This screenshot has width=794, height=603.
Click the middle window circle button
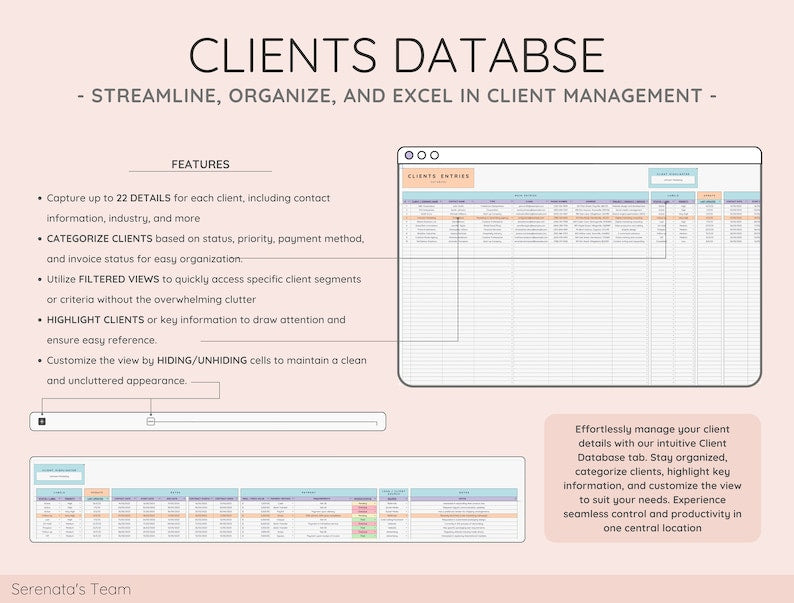click(421, 155)
